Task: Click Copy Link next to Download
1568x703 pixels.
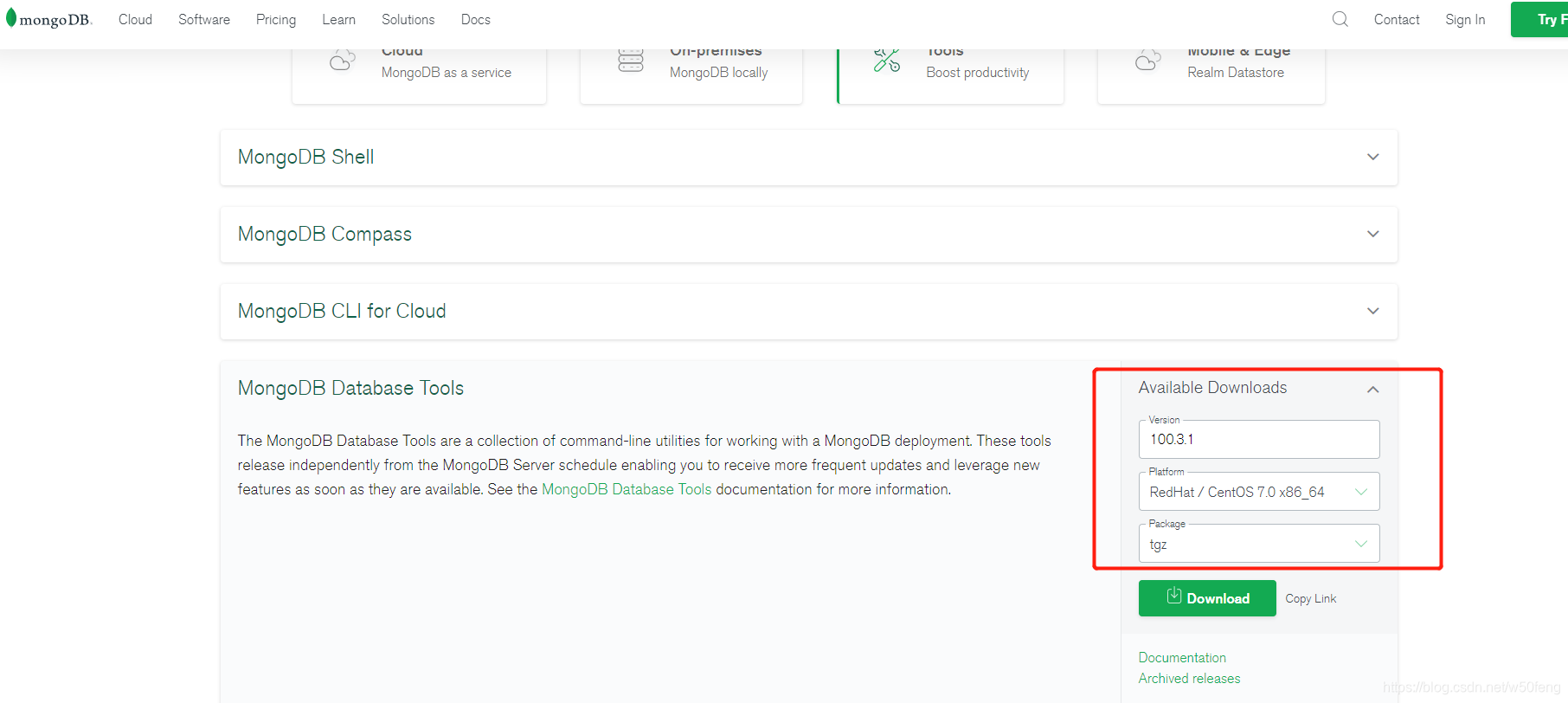Action: point(1310,598)
